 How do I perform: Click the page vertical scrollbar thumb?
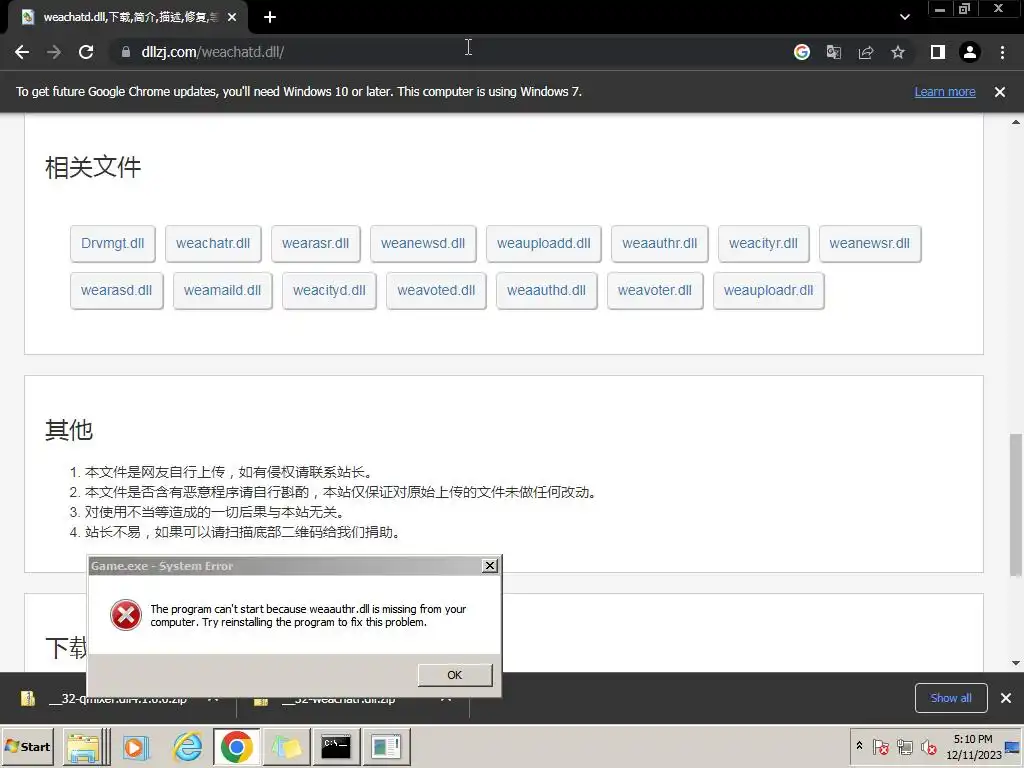[1016, 504]
